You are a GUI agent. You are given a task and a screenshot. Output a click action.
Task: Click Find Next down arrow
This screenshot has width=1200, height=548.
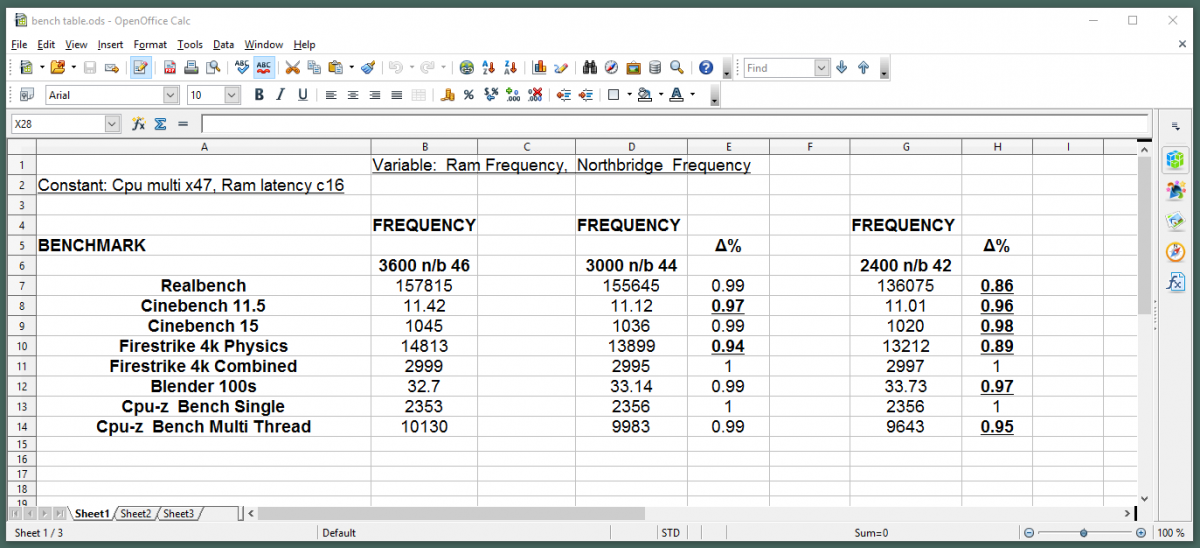842,68
